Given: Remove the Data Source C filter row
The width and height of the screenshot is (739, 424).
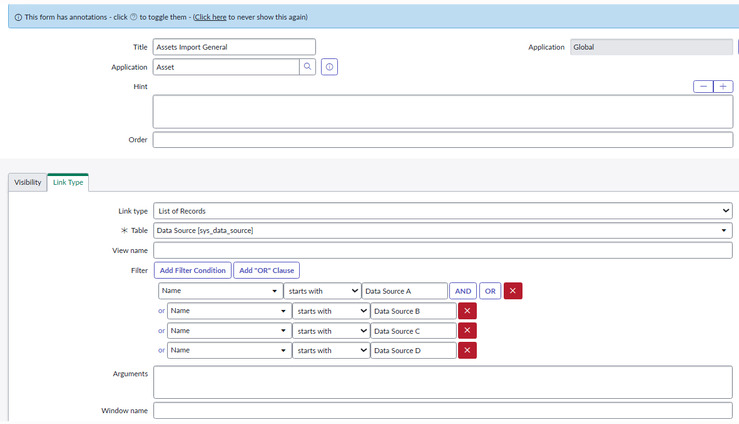Looking at the screenshot, I should [467, 331].
